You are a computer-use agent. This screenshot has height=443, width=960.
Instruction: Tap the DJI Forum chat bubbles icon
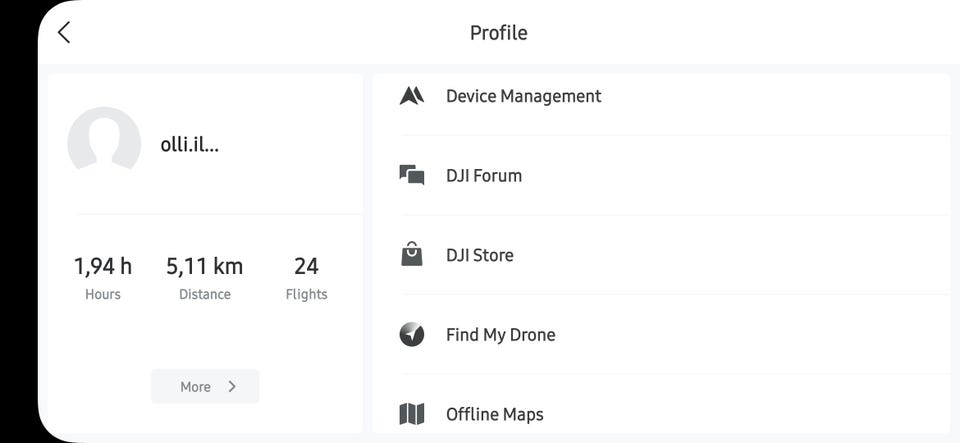(x=411, y=175)
